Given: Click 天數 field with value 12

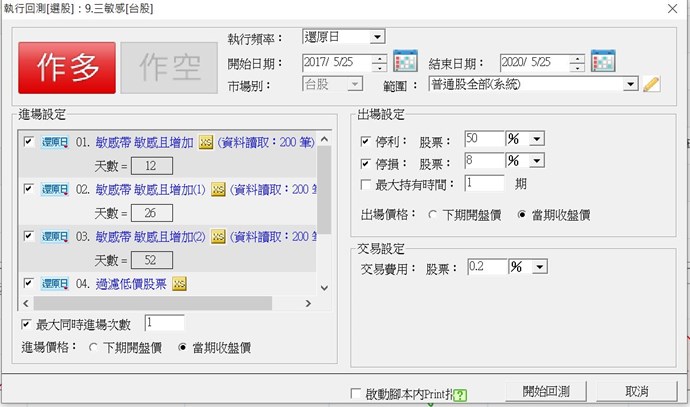Looking at the screenshot, I should click(152, 166).
